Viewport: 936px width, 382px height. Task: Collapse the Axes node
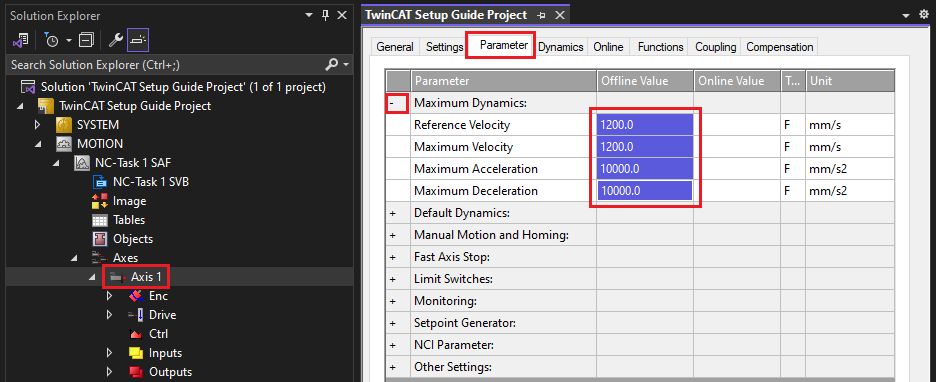[75, 258]
